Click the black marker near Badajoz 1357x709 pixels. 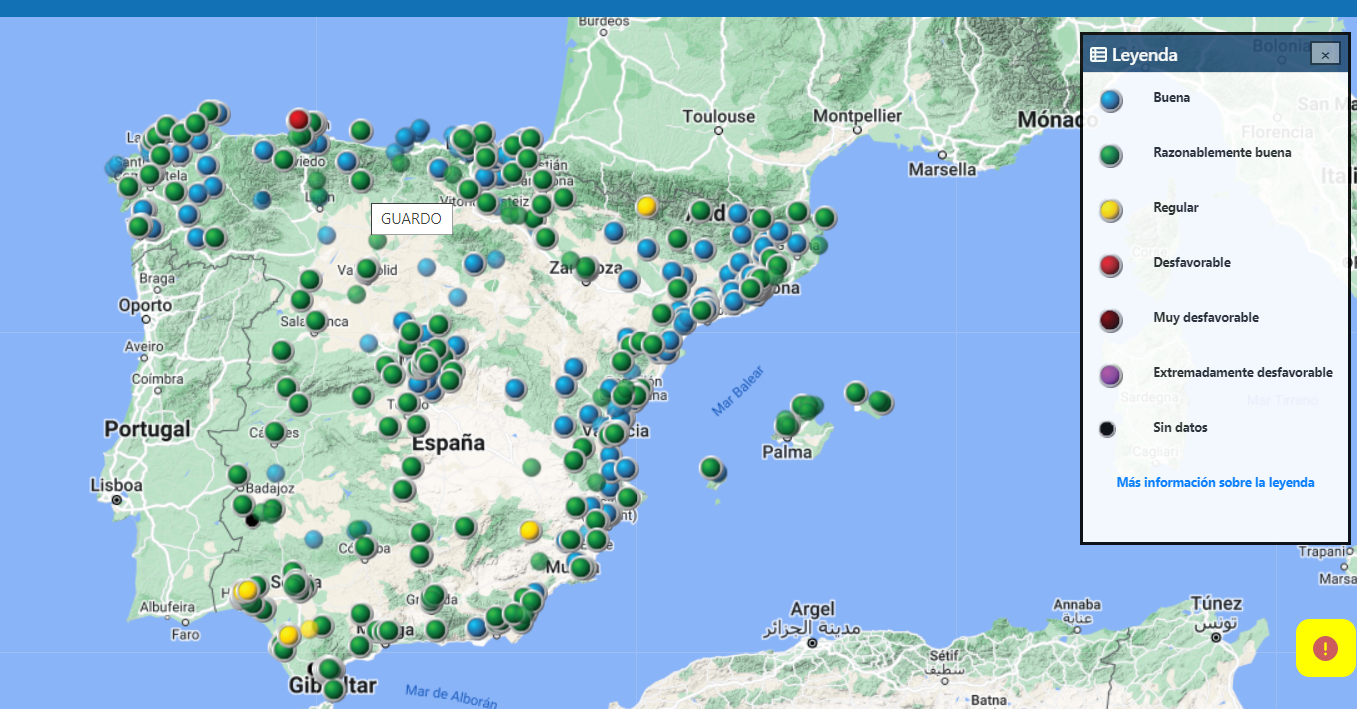point(252,520)
